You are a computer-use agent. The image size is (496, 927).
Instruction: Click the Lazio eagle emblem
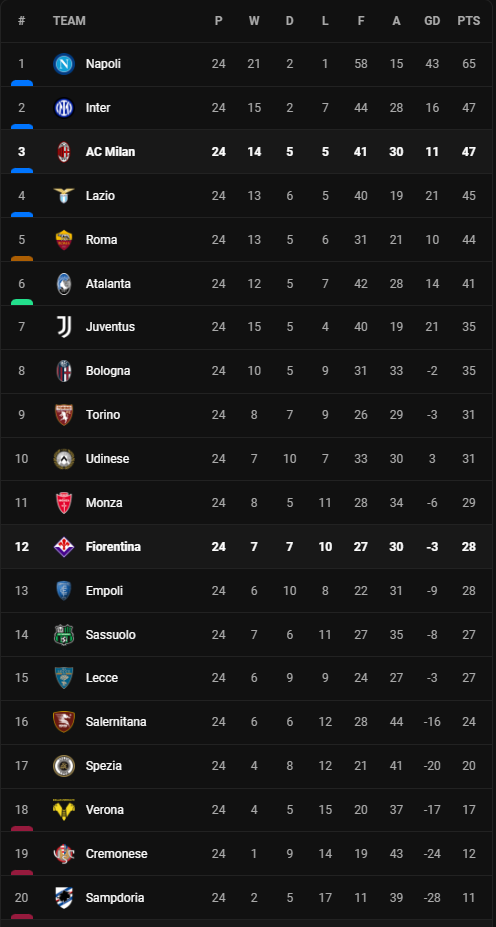(64, 196)
